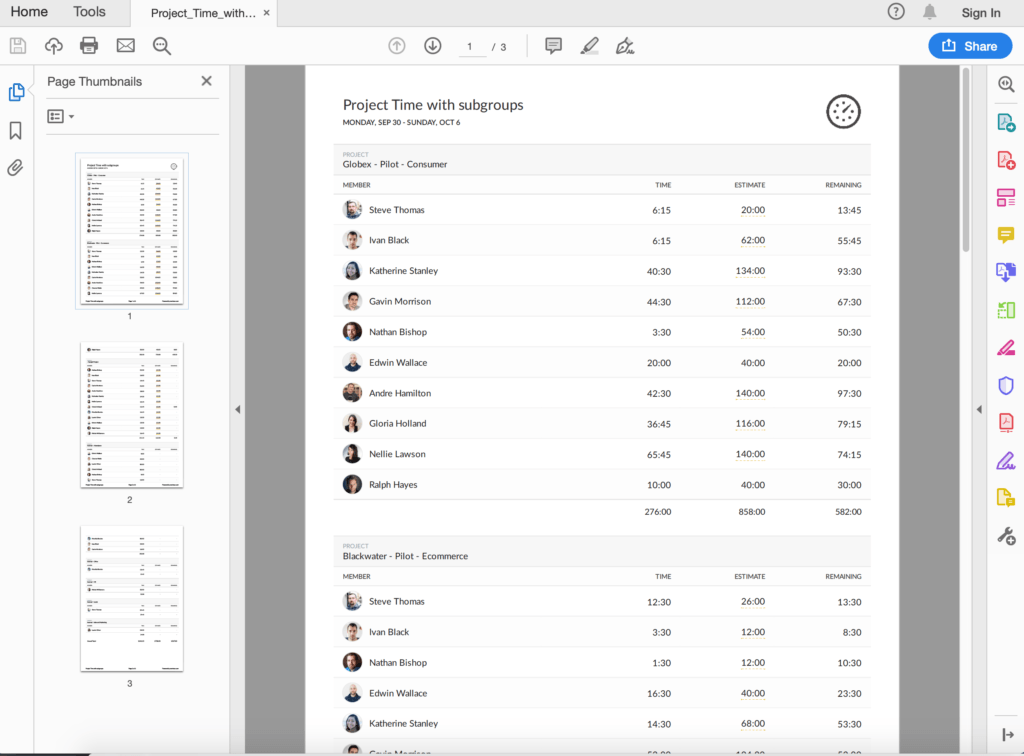Screen dimensions: 1024x756
Task: Toggle the Bookmarks panel
Action: click(17, 129)
